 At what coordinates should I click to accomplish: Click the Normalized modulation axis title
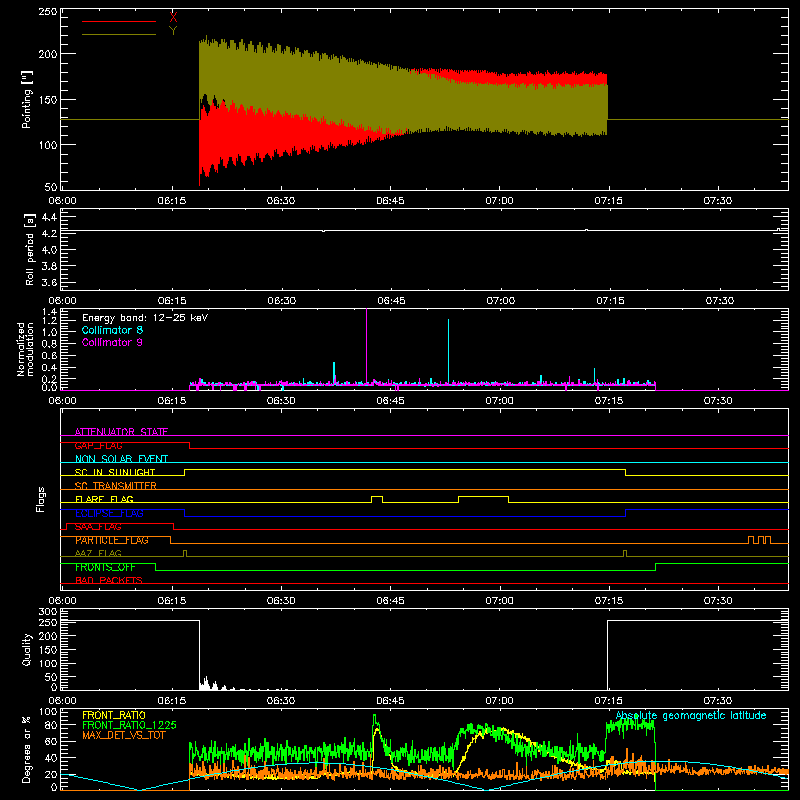[x=25, y=349]
